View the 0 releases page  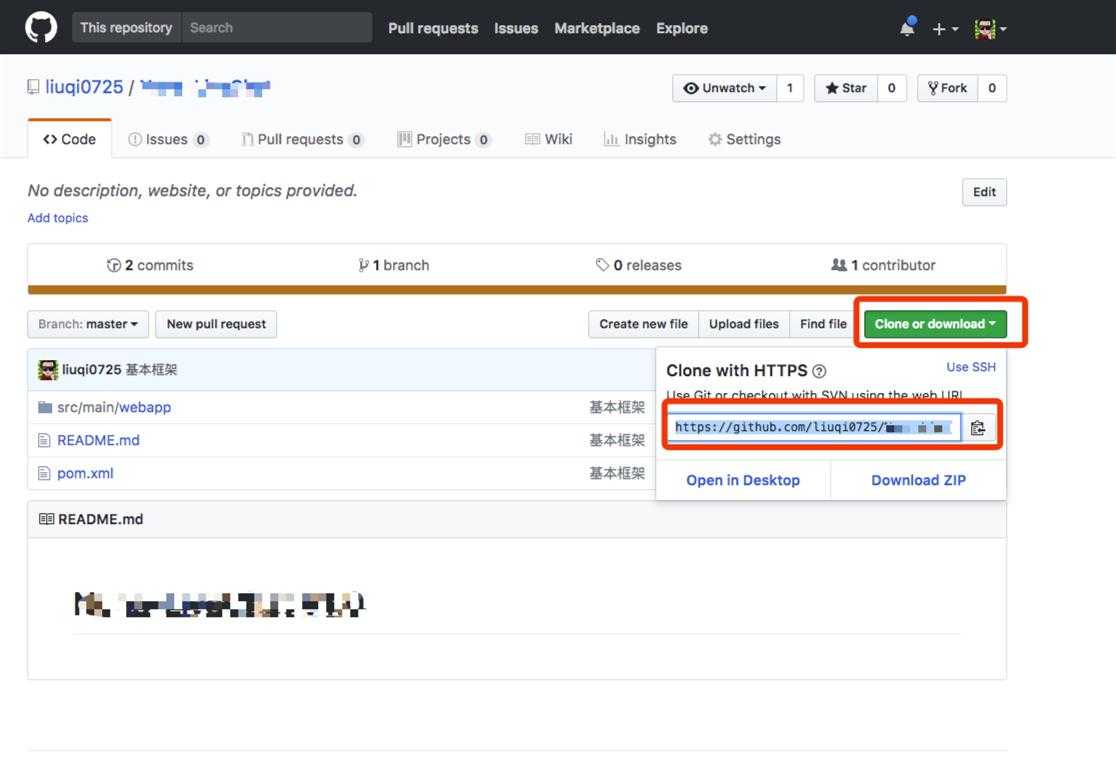tap(638, 265)
